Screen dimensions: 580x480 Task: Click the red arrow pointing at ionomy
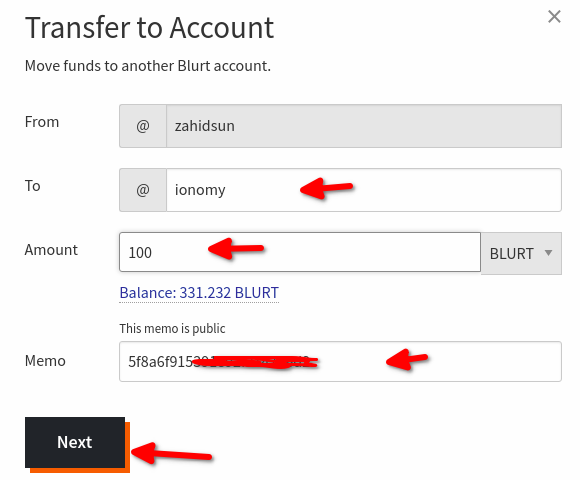click(x=326, y=188)
